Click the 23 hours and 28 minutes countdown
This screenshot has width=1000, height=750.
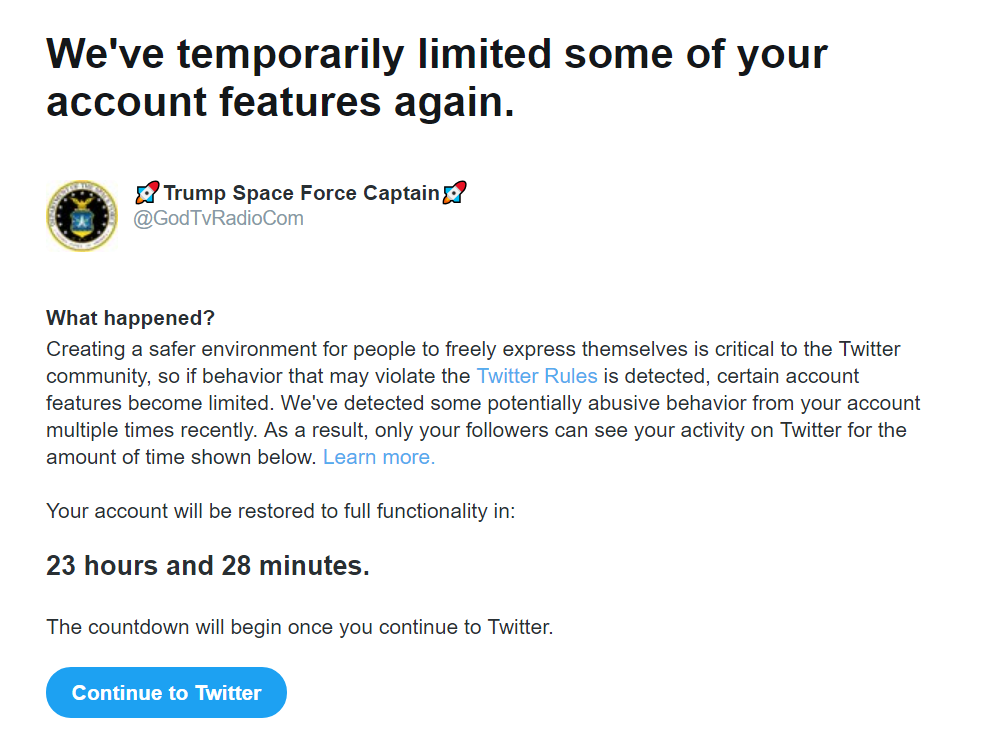click(x=208, y=566)
